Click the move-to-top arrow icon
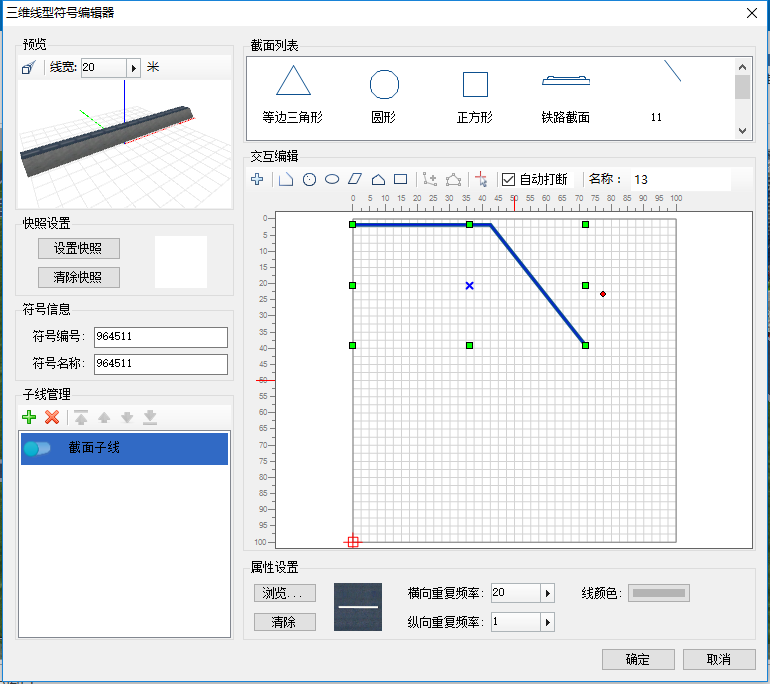The image size is (770, 684). click(81, 417)
